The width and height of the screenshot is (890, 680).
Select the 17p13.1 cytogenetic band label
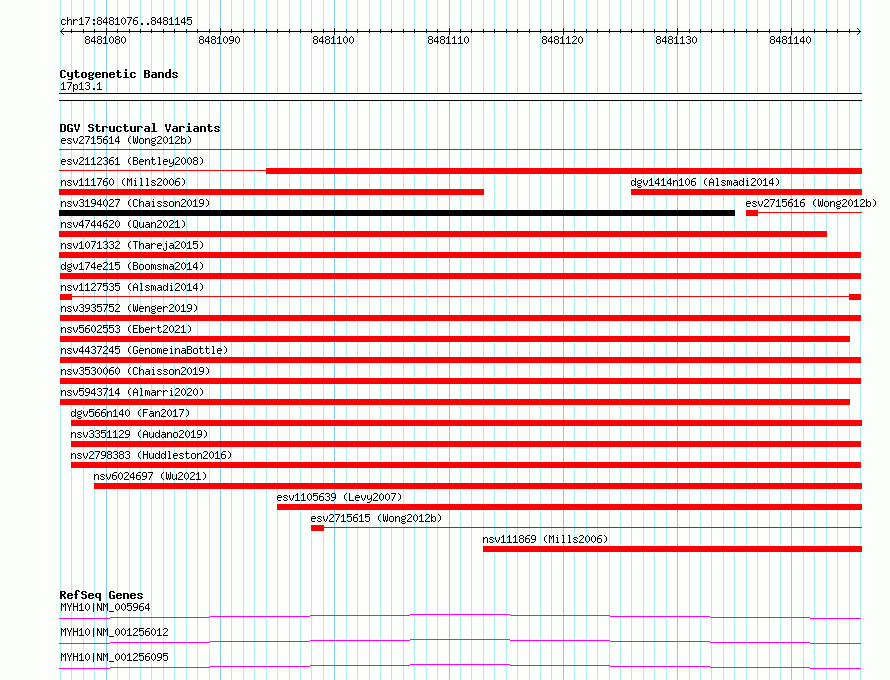81,86
